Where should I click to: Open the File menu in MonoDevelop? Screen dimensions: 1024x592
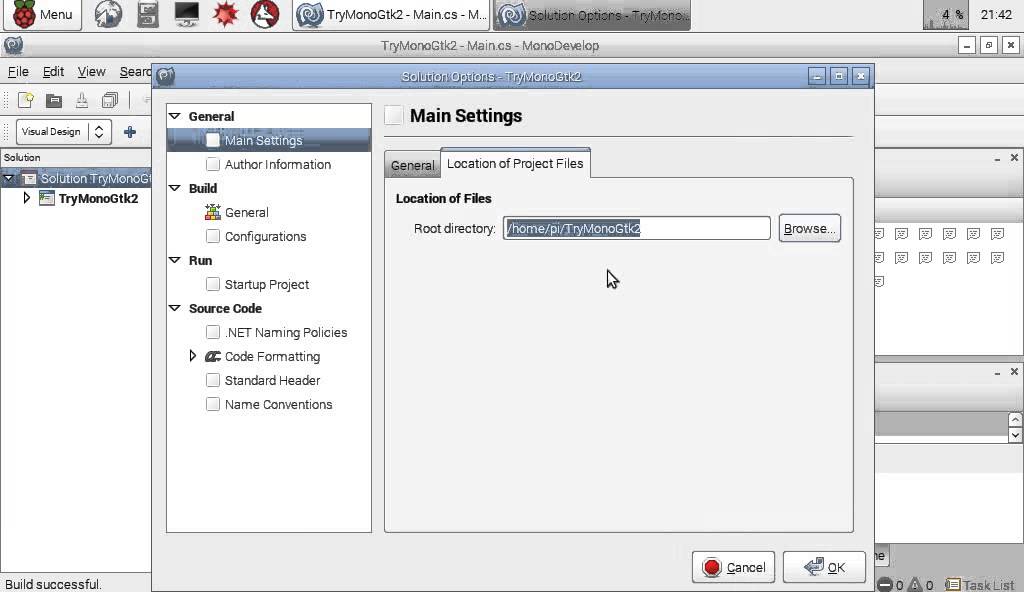pos(18,72)
